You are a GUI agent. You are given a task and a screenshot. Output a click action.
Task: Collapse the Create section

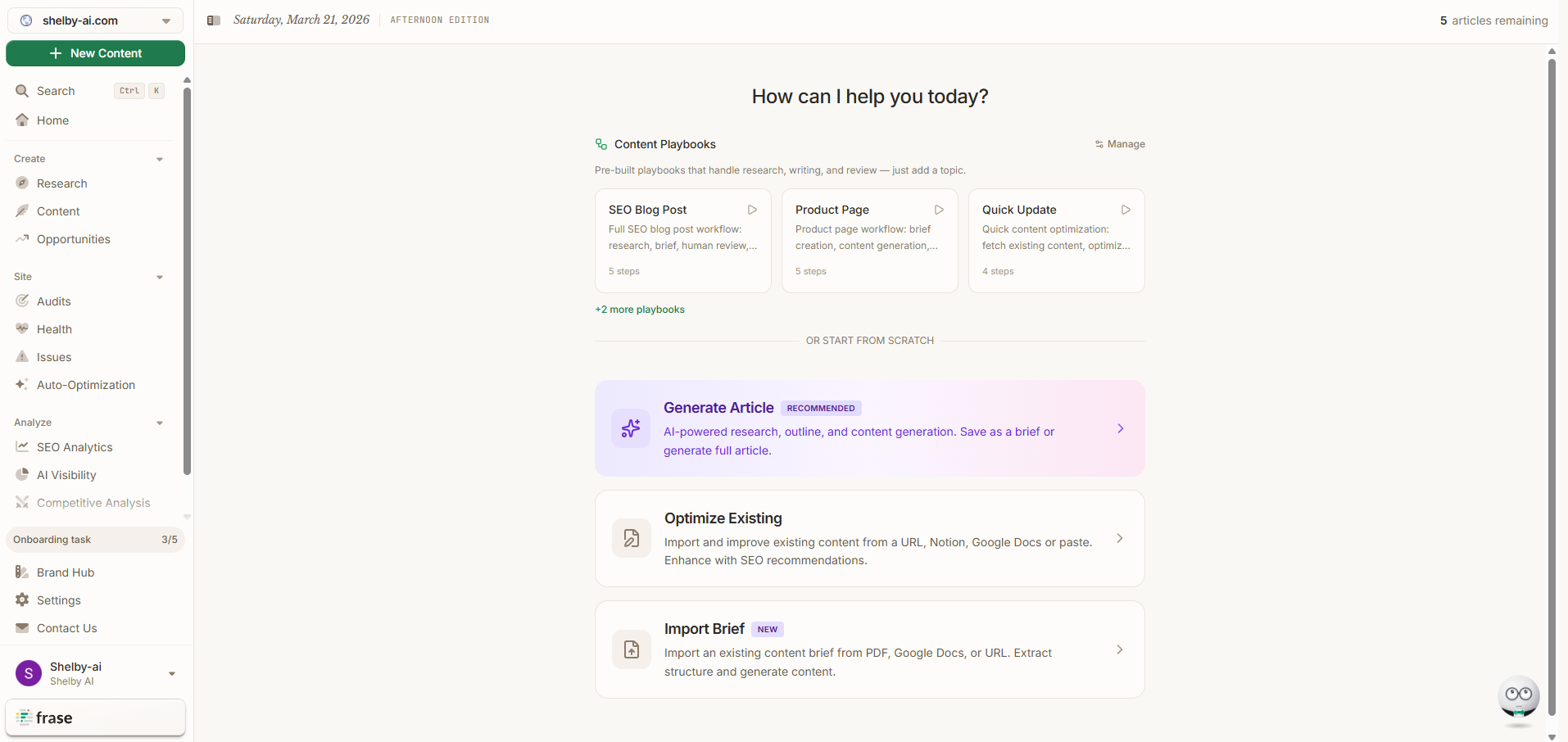pyautogui.click(x=159, y=158)
